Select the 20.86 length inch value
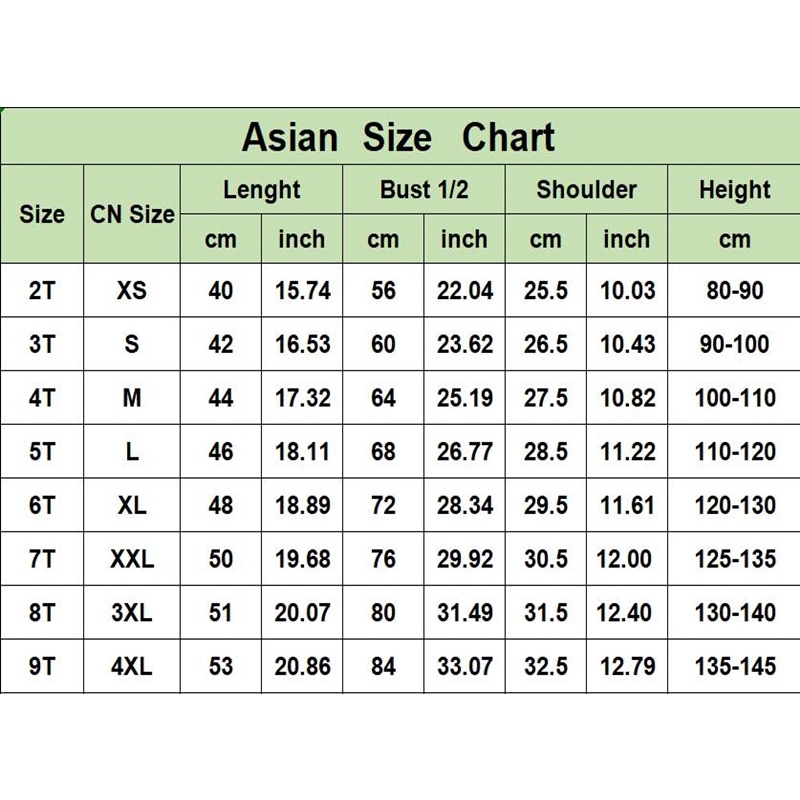800x800 pixels. coord(303,666)
